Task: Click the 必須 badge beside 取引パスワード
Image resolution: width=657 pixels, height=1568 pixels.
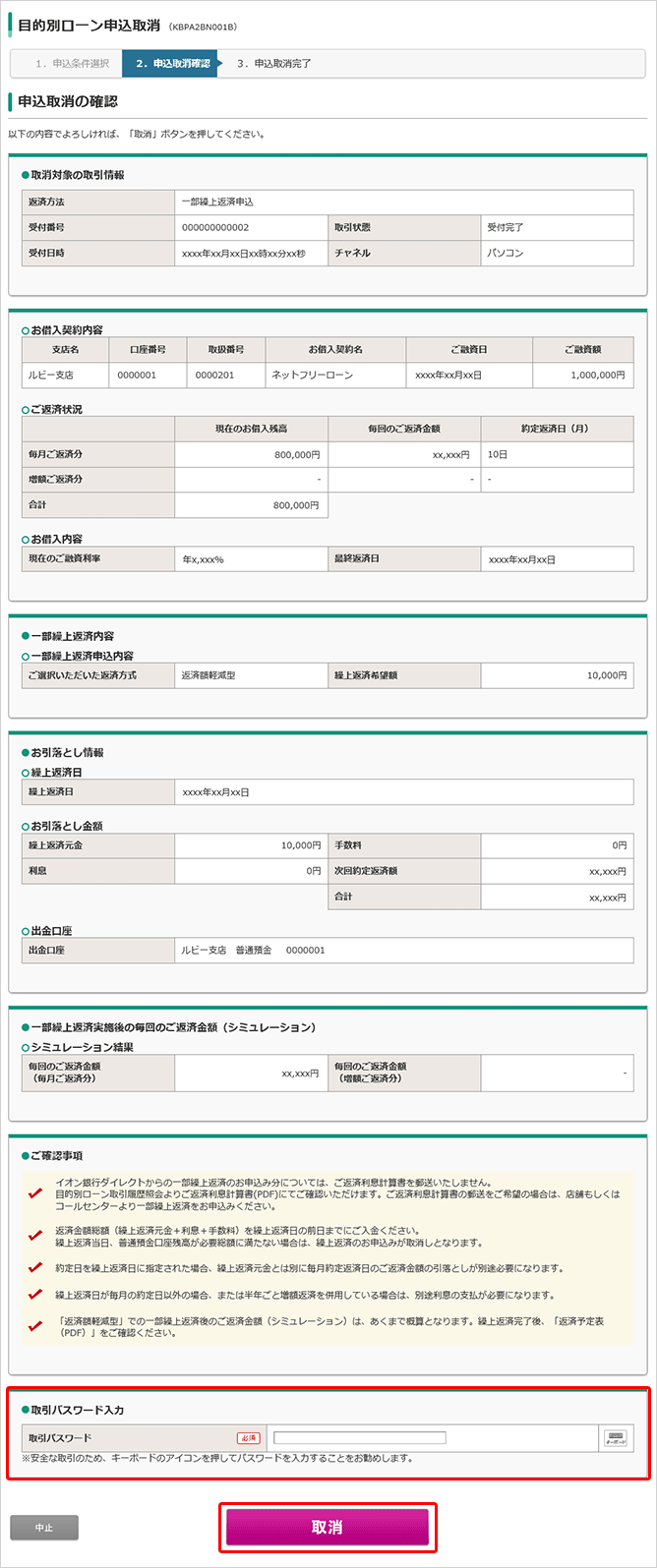Action: click(x=248, y=1437)
